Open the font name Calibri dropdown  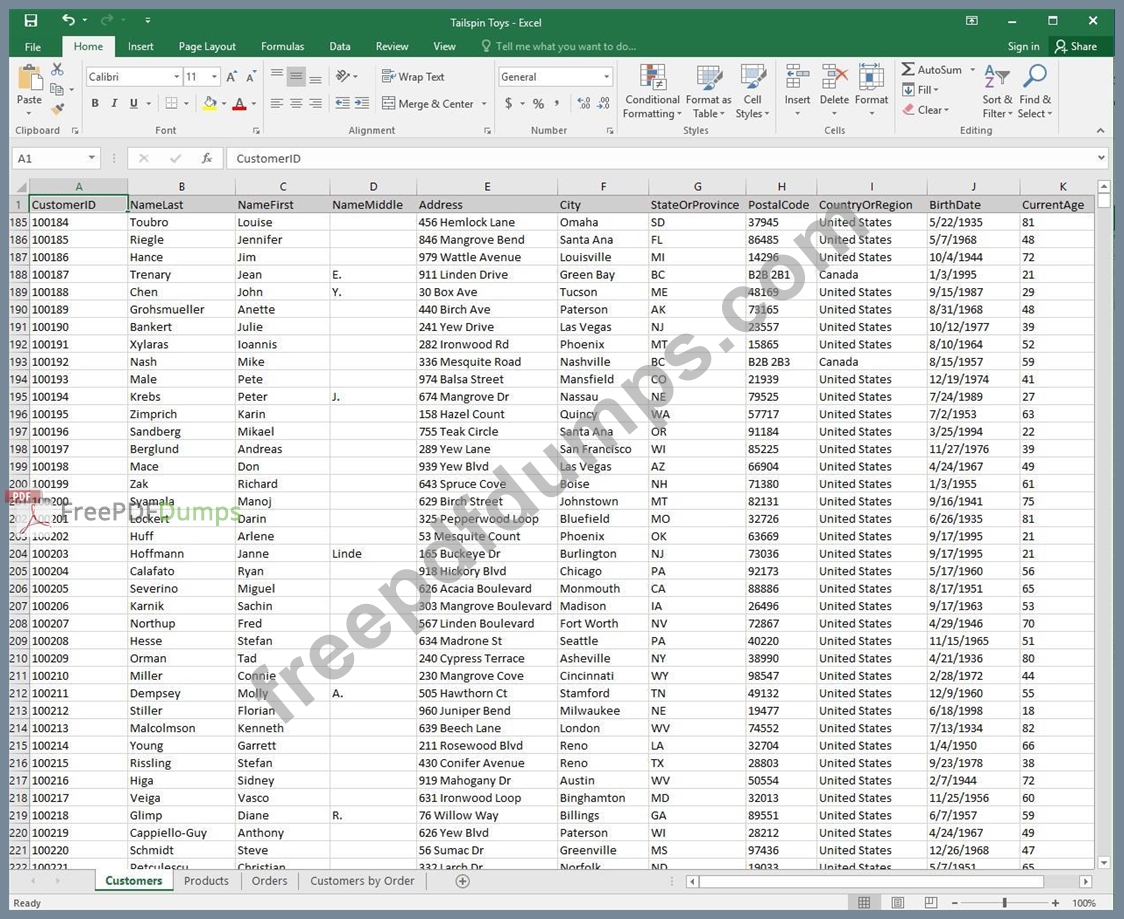coord(176,77)
